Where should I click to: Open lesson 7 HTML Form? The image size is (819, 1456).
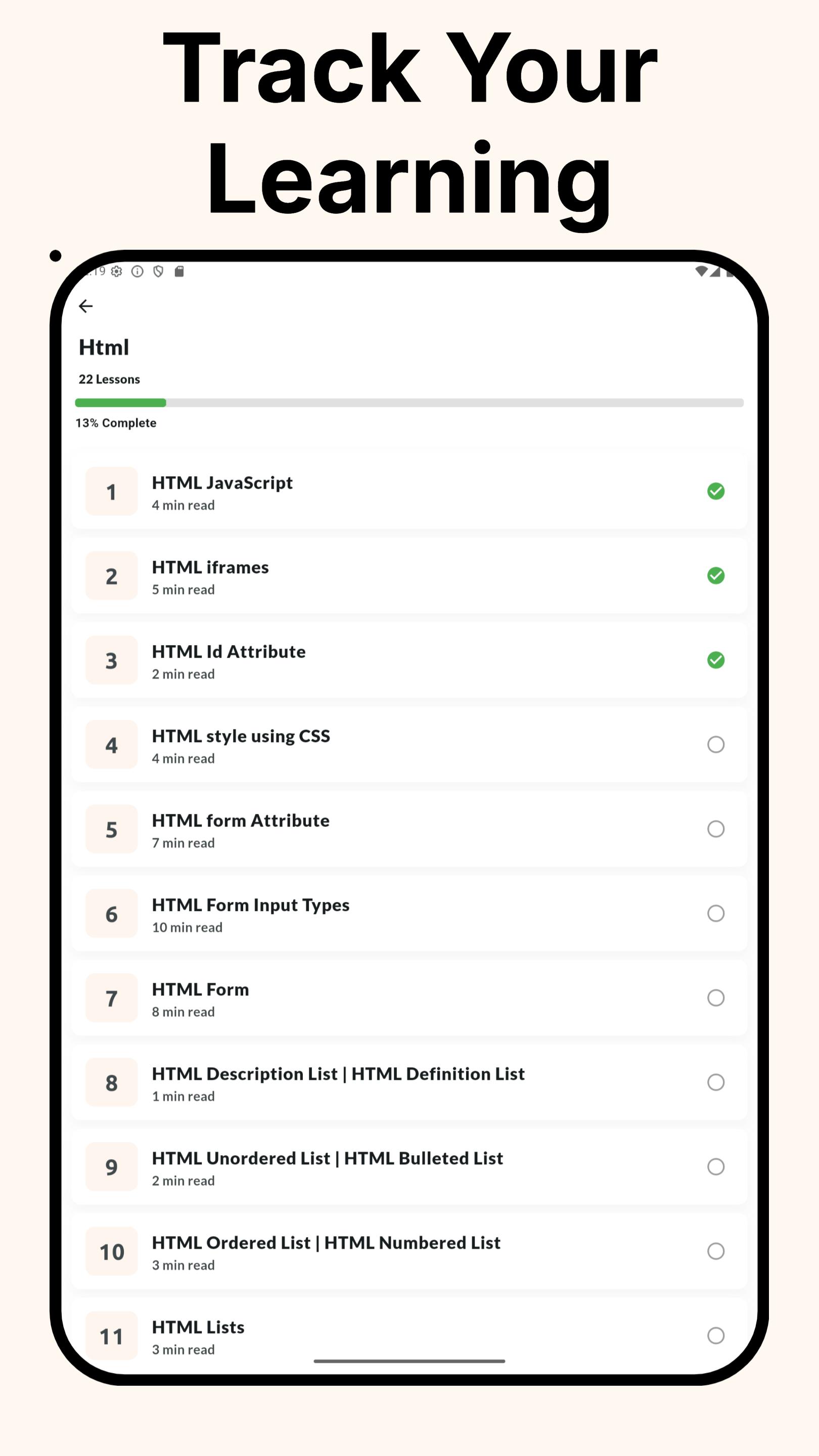201,990
